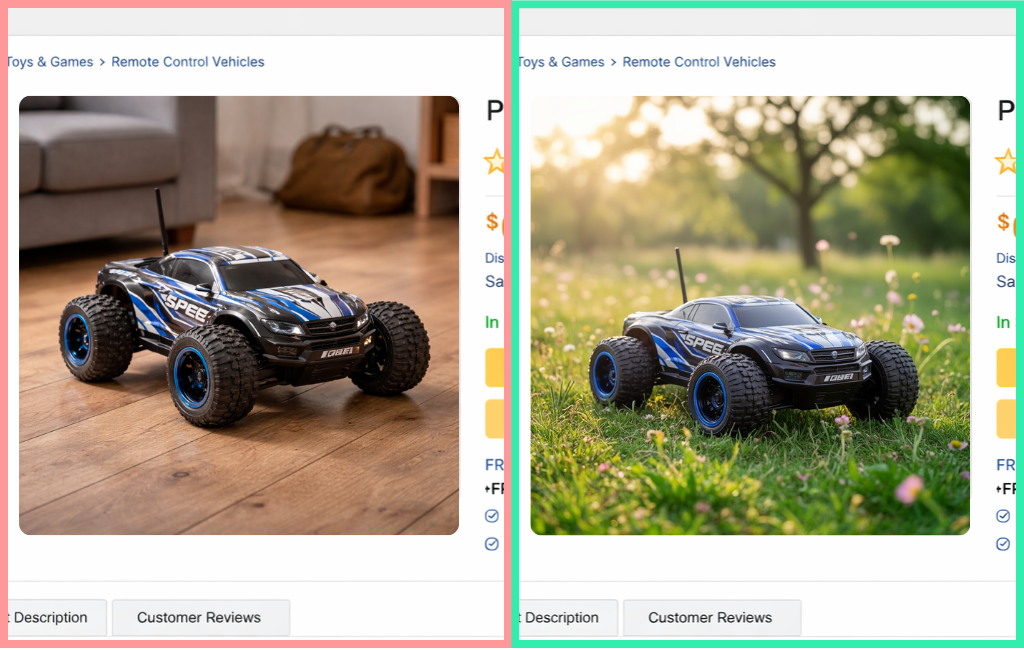Click breadcrumb chevron separator above the meadow car photo
The image size is (1024, 650).
pyautogui.click(x=613, y=63)
